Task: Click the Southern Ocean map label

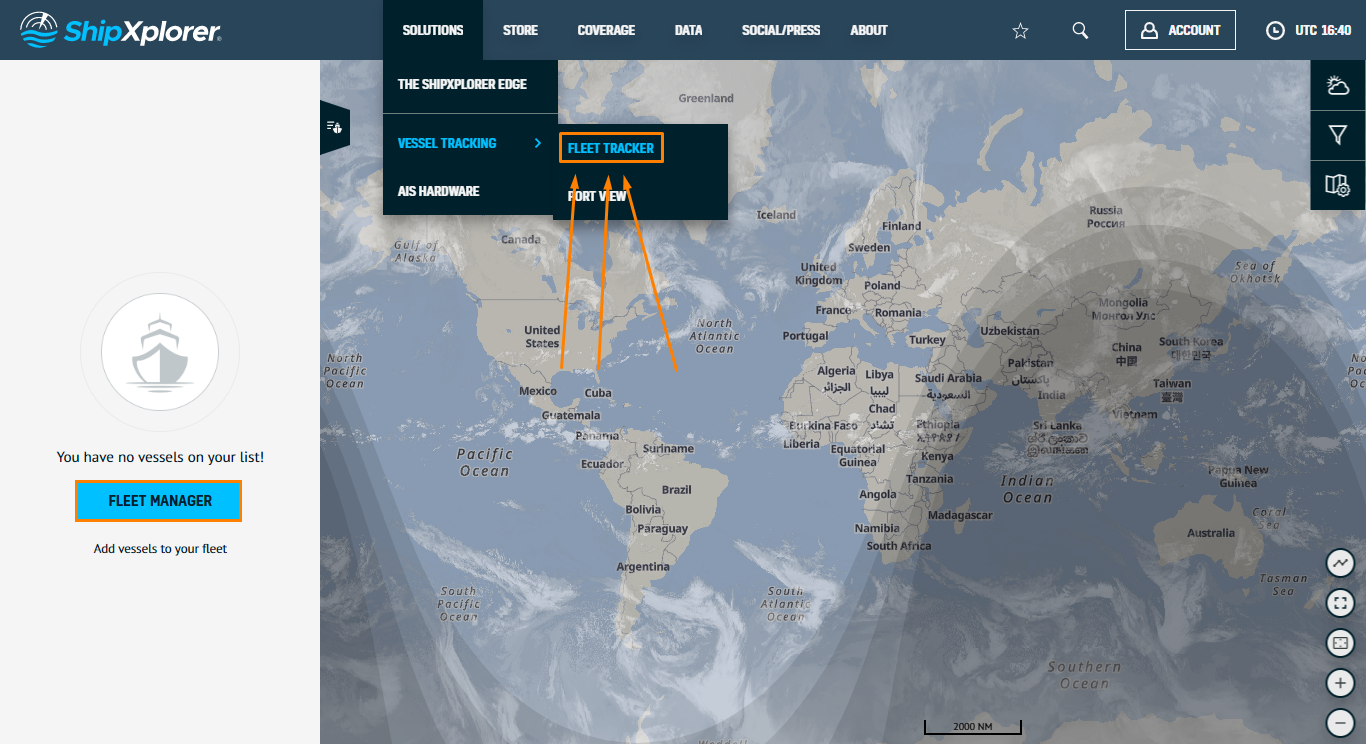Action: pyautogui.click(x=1085, y=675)
